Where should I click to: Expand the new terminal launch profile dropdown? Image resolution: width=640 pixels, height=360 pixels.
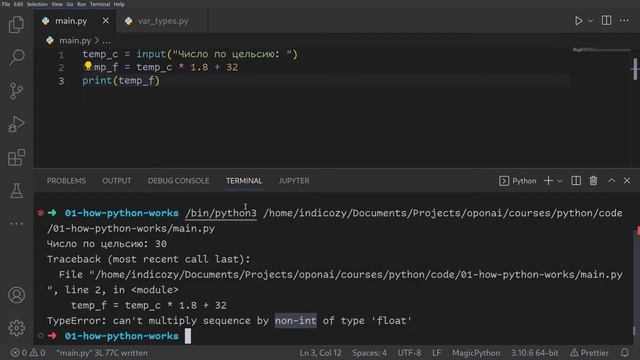pyautogui.click(x=560, y=181)
